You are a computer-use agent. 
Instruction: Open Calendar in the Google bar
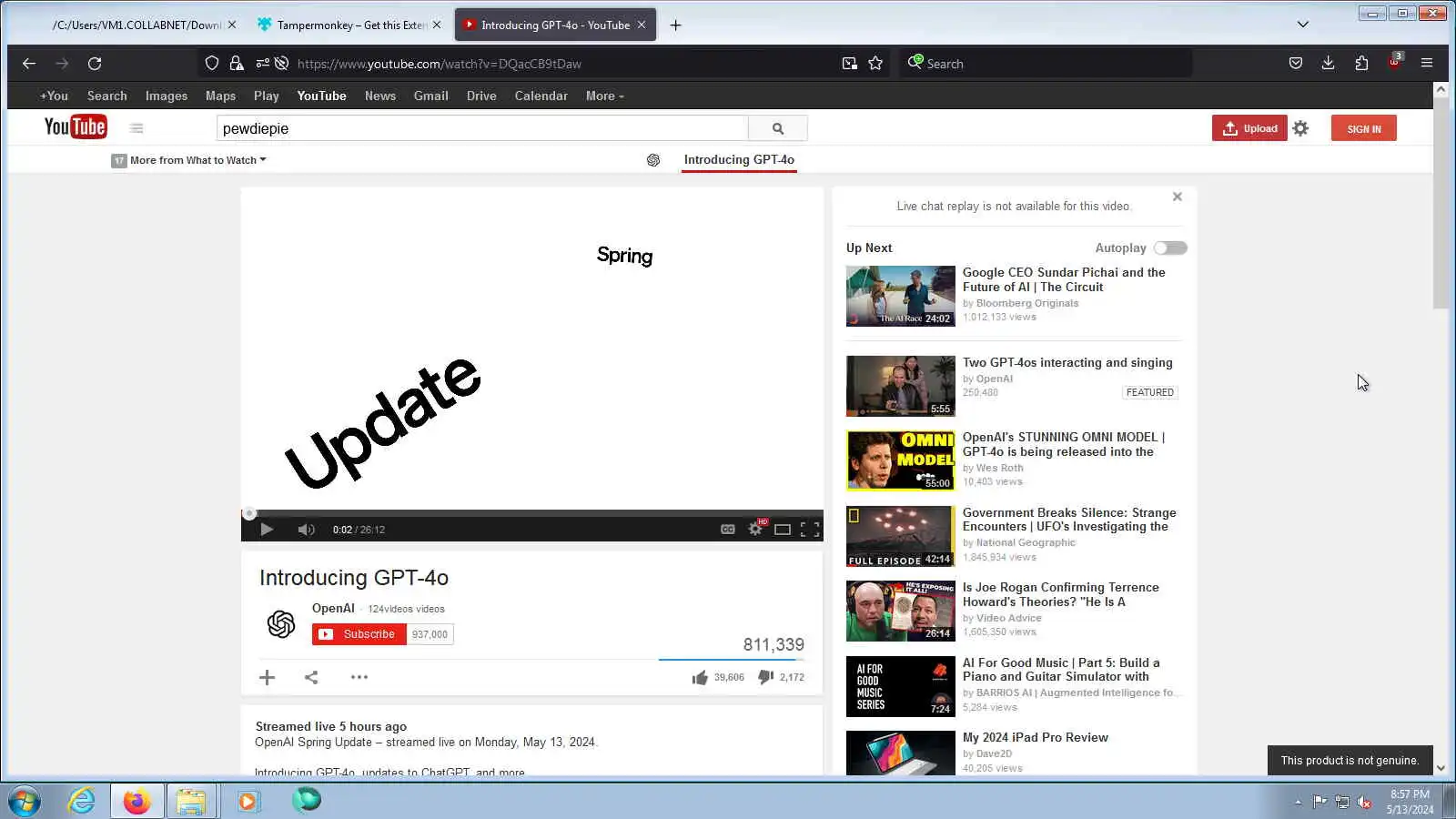pos(541,96)
